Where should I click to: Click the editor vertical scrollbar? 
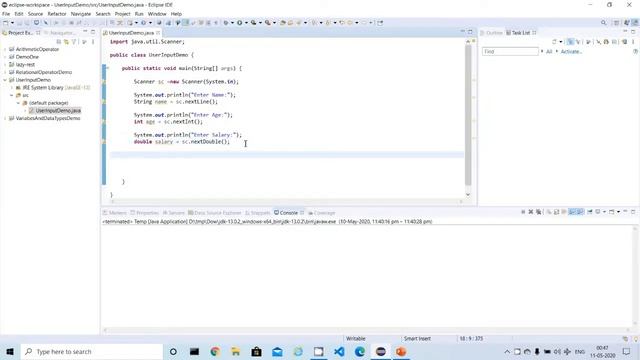pyautogui.click(x=468, y=115)
